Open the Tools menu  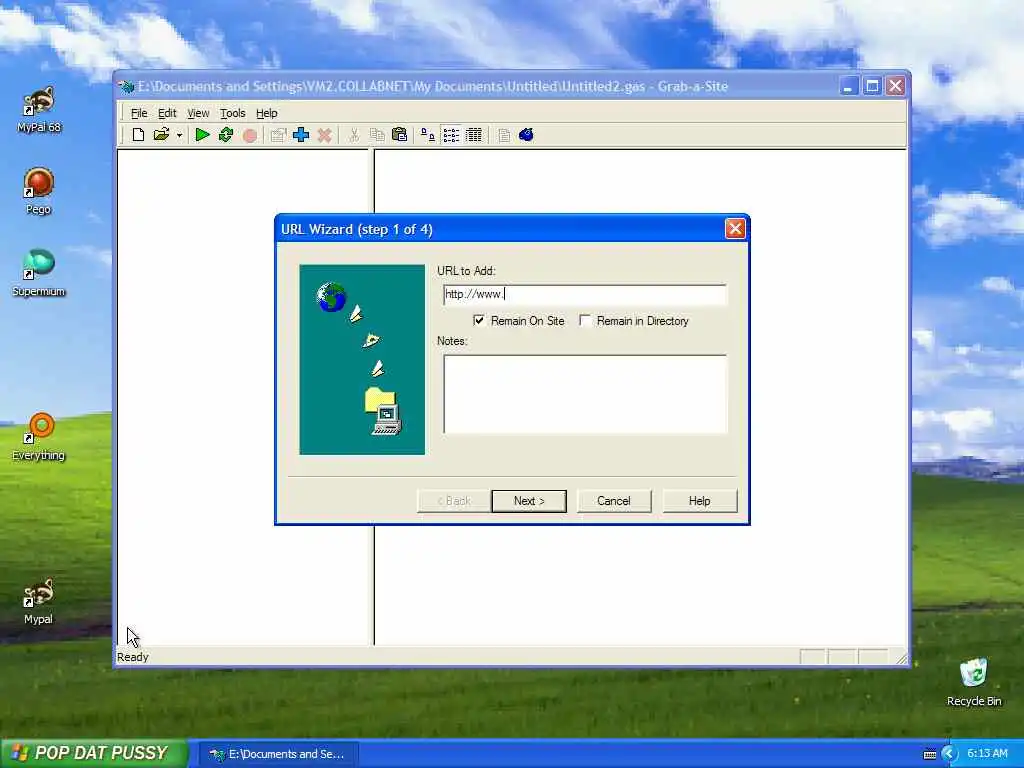point(232,113)
